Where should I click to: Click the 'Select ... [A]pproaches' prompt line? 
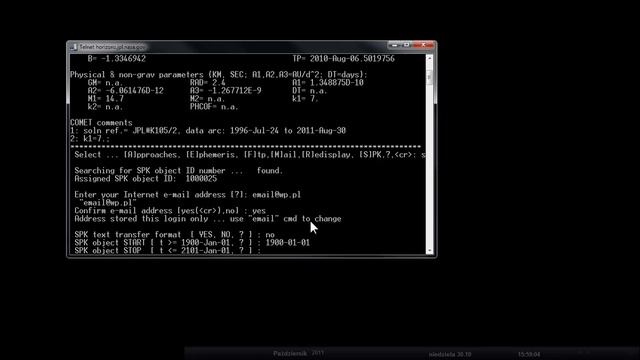(x=250, y=155)
